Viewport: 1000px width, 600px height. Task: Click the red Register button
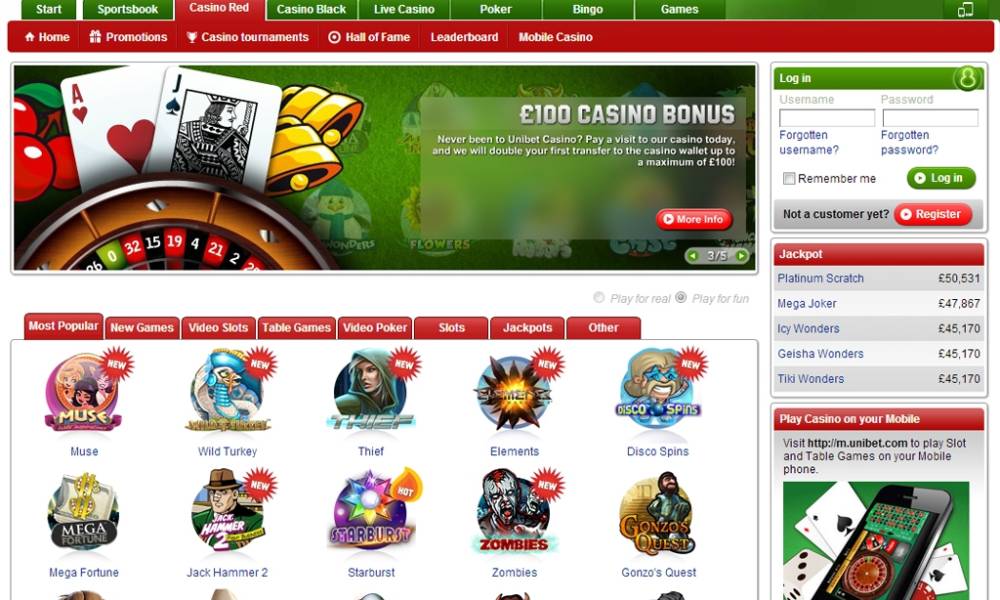(x=932, y=214)
